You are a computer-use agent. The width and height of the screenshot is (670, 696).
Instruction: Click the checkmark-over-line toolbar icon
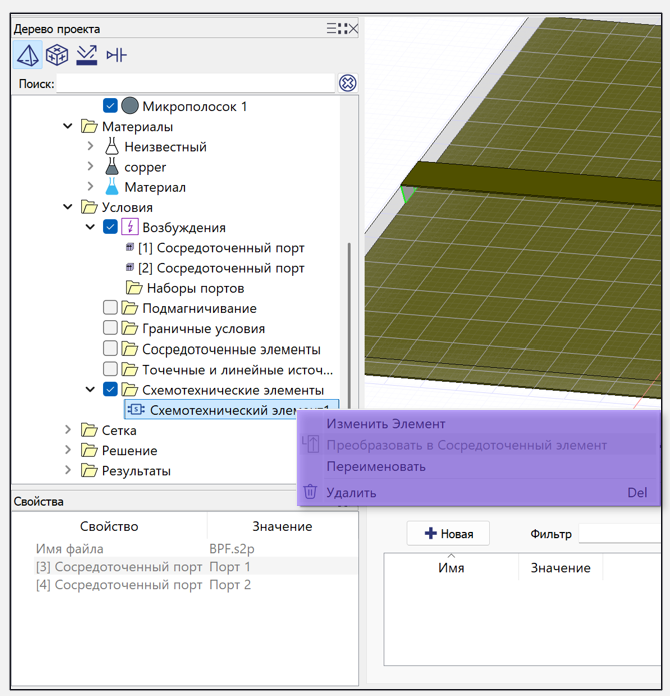87,55
